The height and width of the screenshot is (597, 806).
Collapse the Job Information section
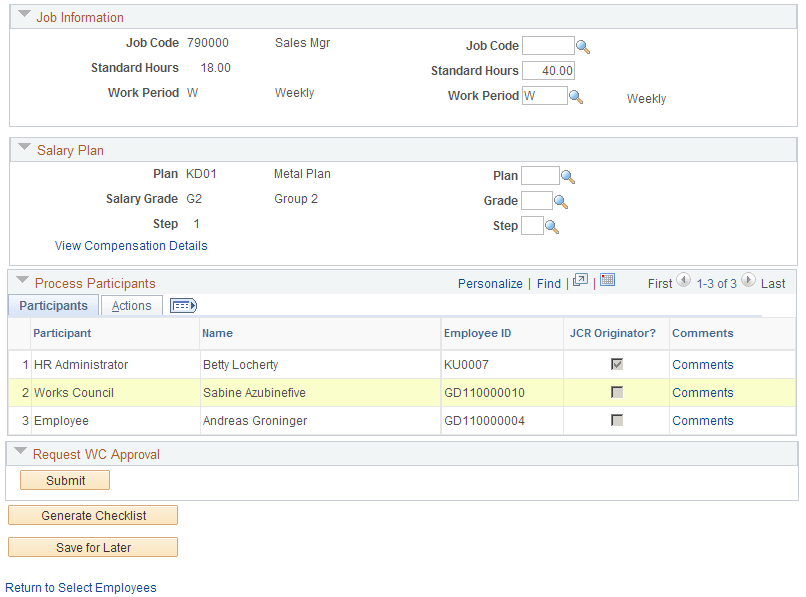pyautogui.click(x=22, y=16)
